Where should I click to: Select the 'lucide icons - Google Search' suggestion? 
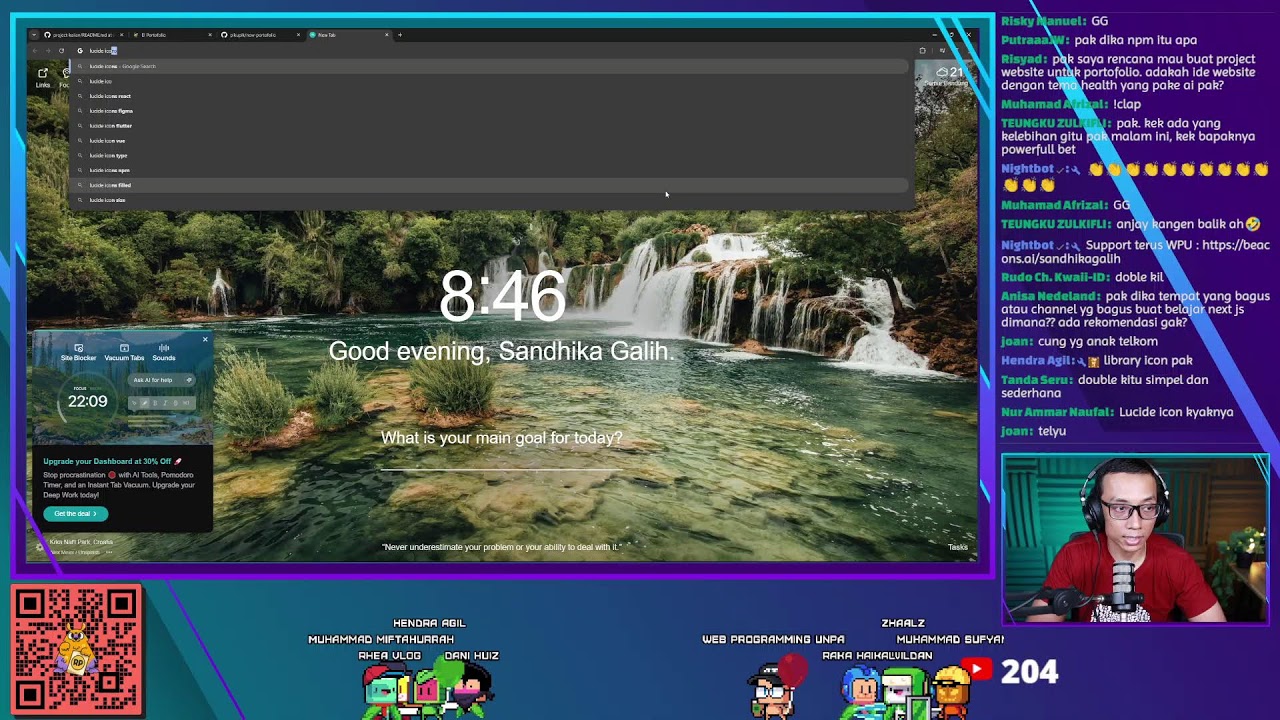[490, 66]
